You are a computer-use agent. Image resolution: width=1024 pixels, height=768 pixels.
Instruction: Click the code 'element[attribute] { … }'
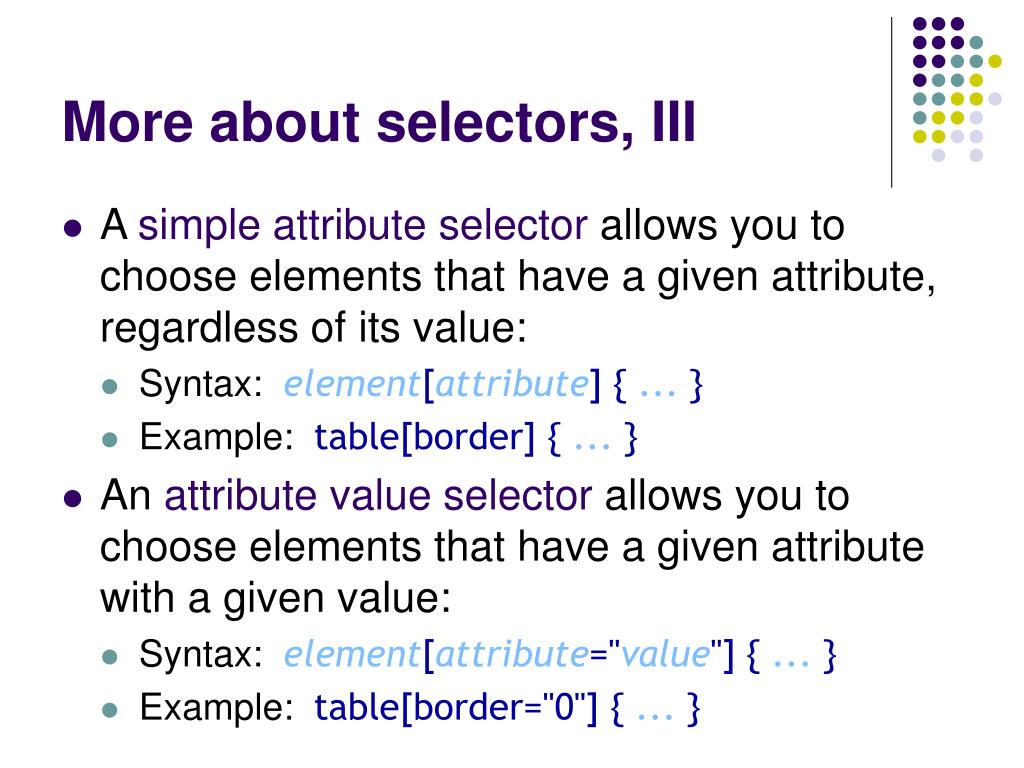click(x=493, y=385)
